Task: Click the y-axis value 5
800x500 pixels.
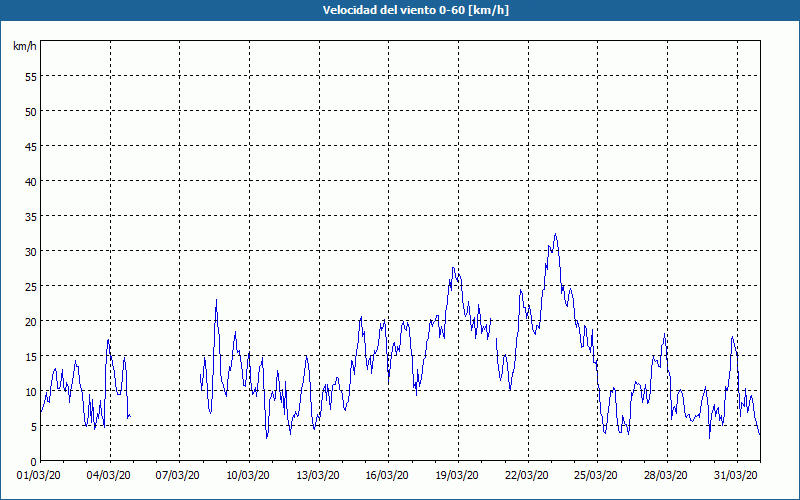Action: tap(34, 427)
